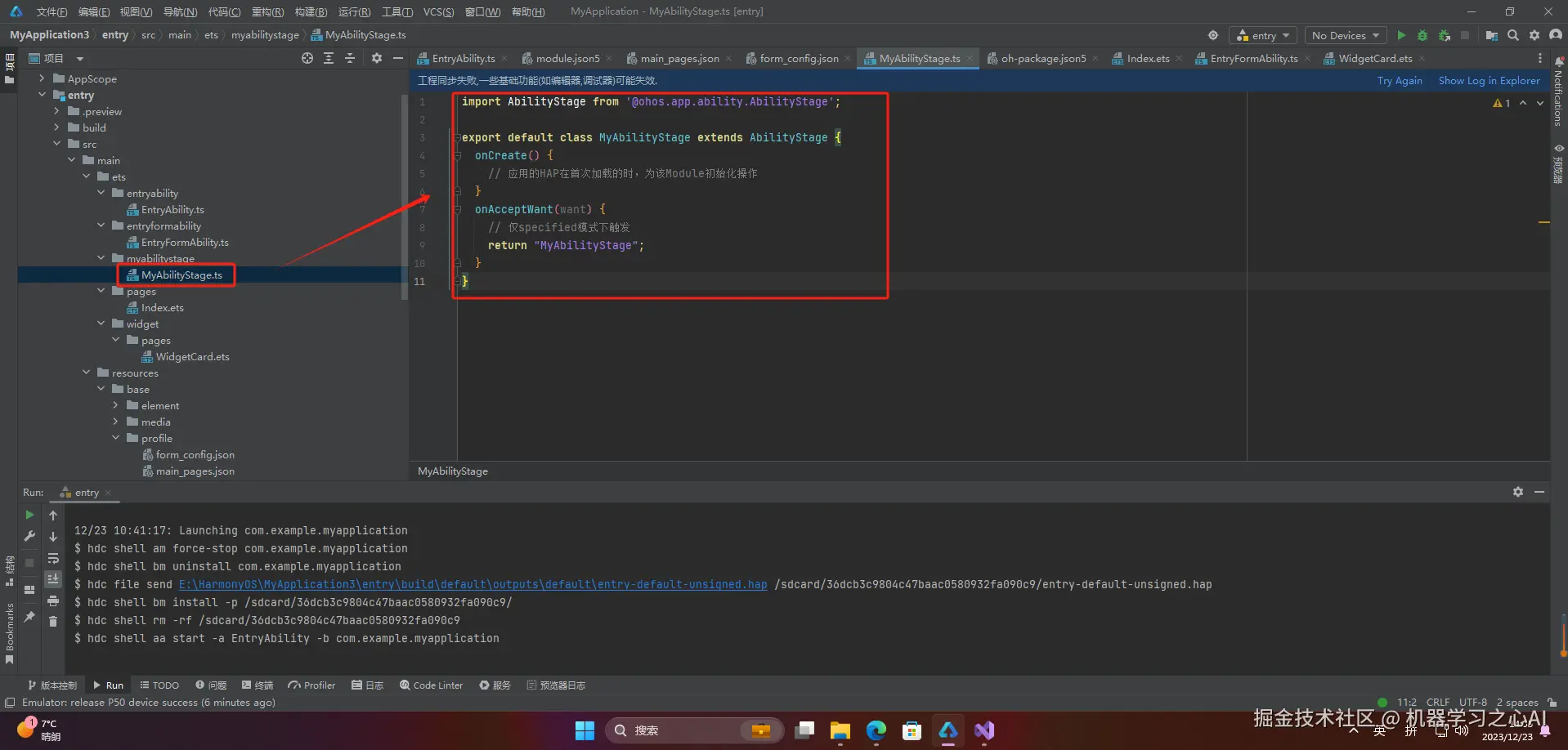The height and width of the screenshot is (750, 1568).
Task: Click the print icon in Run panel
Action: 53,600
